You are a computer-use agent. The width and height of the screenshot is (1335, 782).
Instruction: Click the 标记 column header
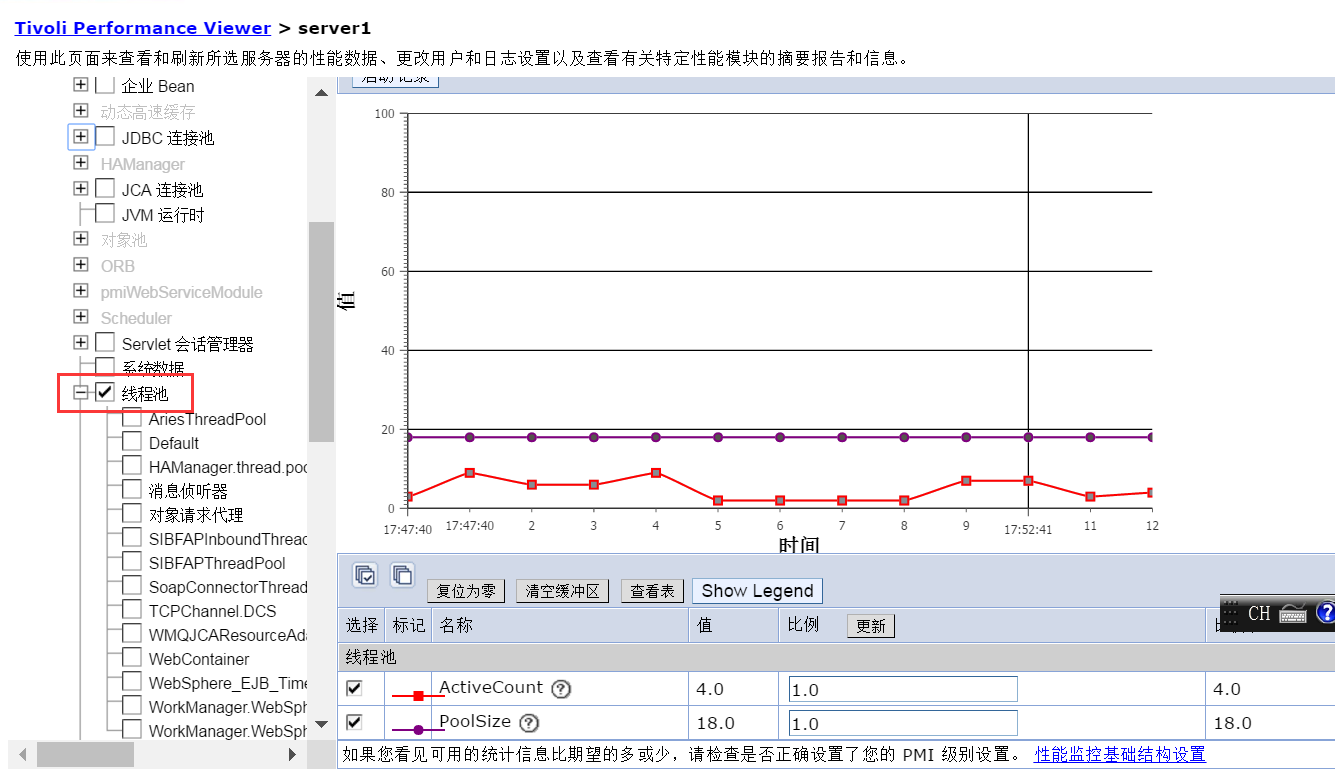409,625
